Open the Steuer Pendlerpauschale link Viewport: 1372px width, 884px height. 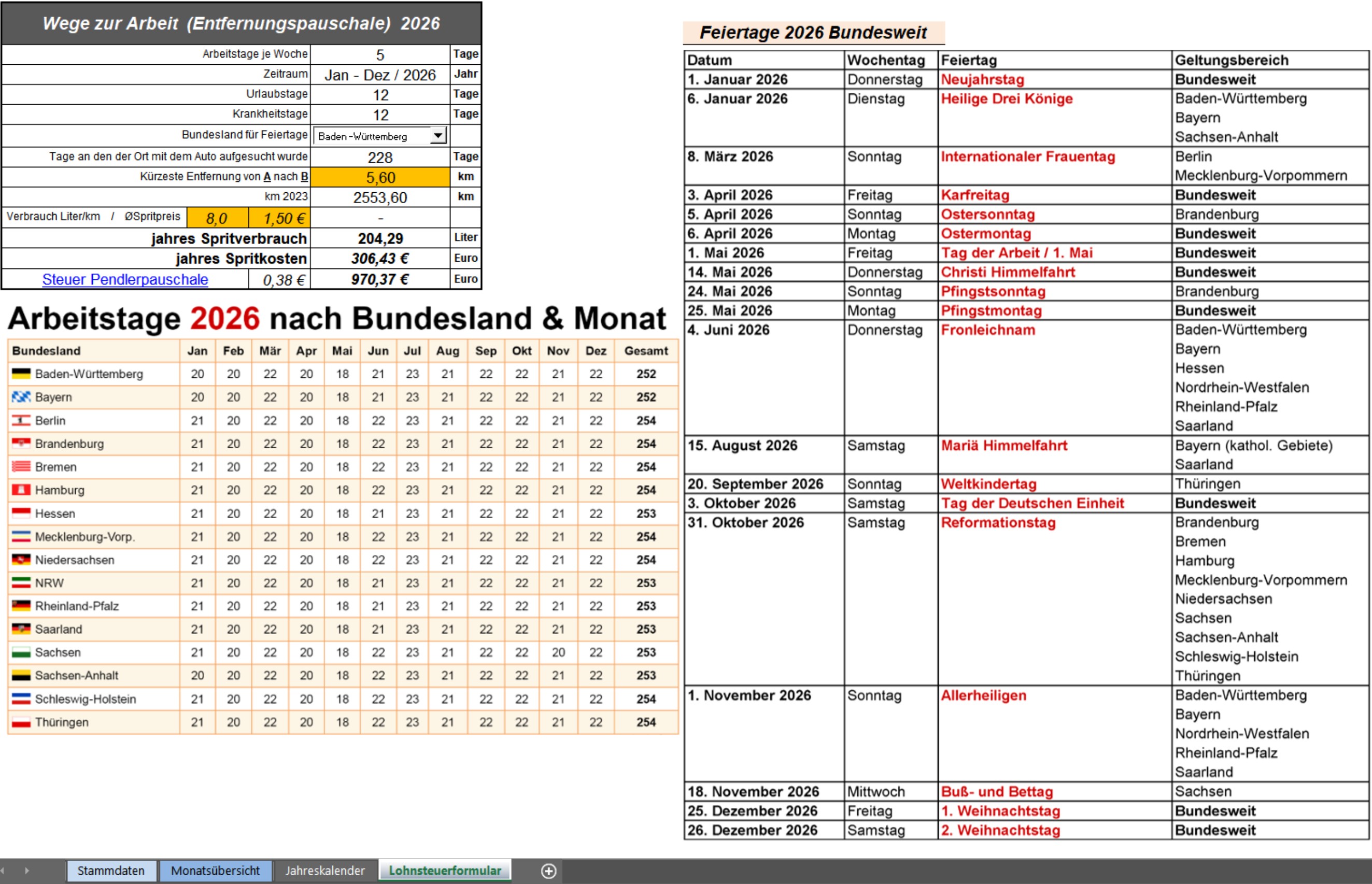coord(125,279)
